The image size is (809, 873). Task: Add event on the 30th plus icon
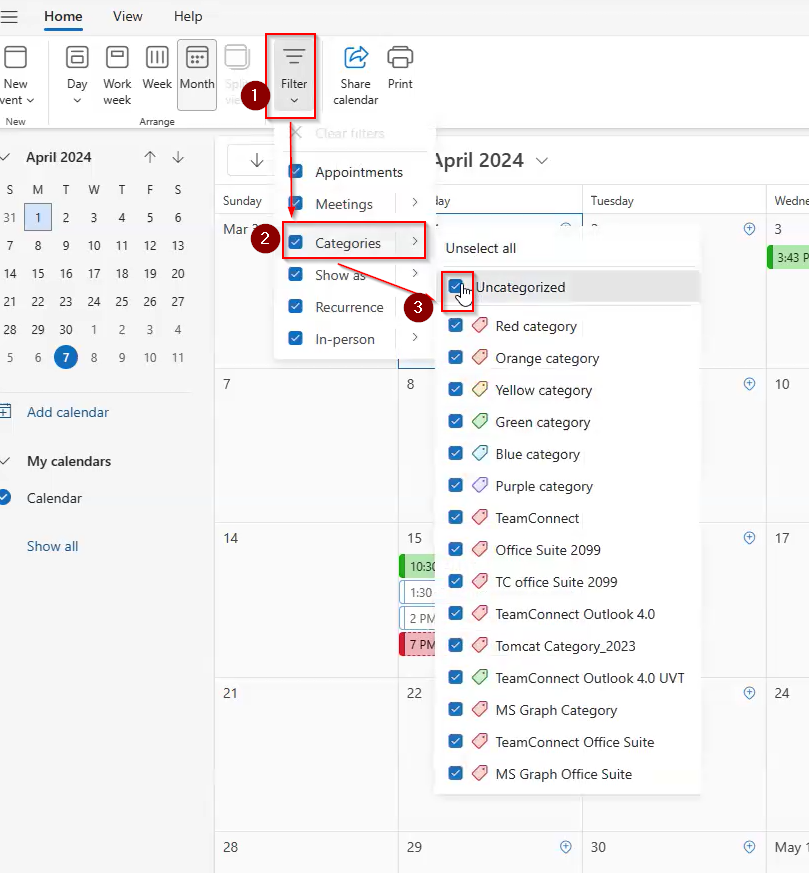tap(749, 847)
